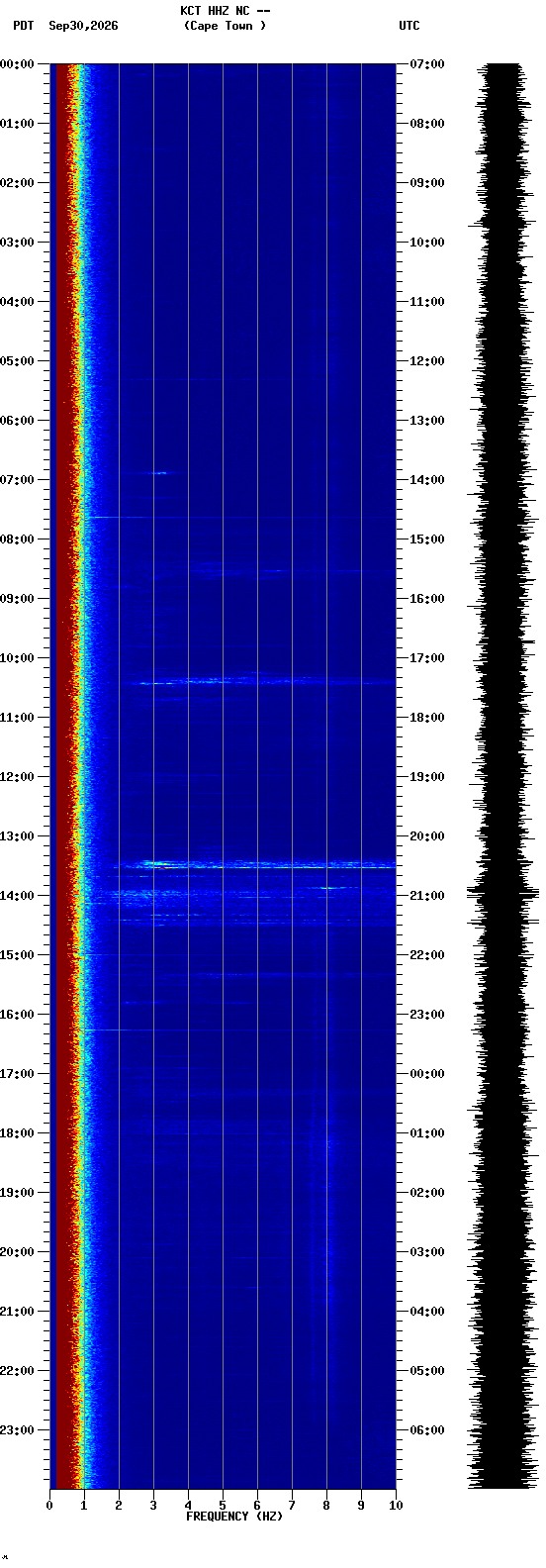This screenshot has height=1568, width=546.
Task: Click the 00:00 PDT time label
Action: [x=17, y=64]
